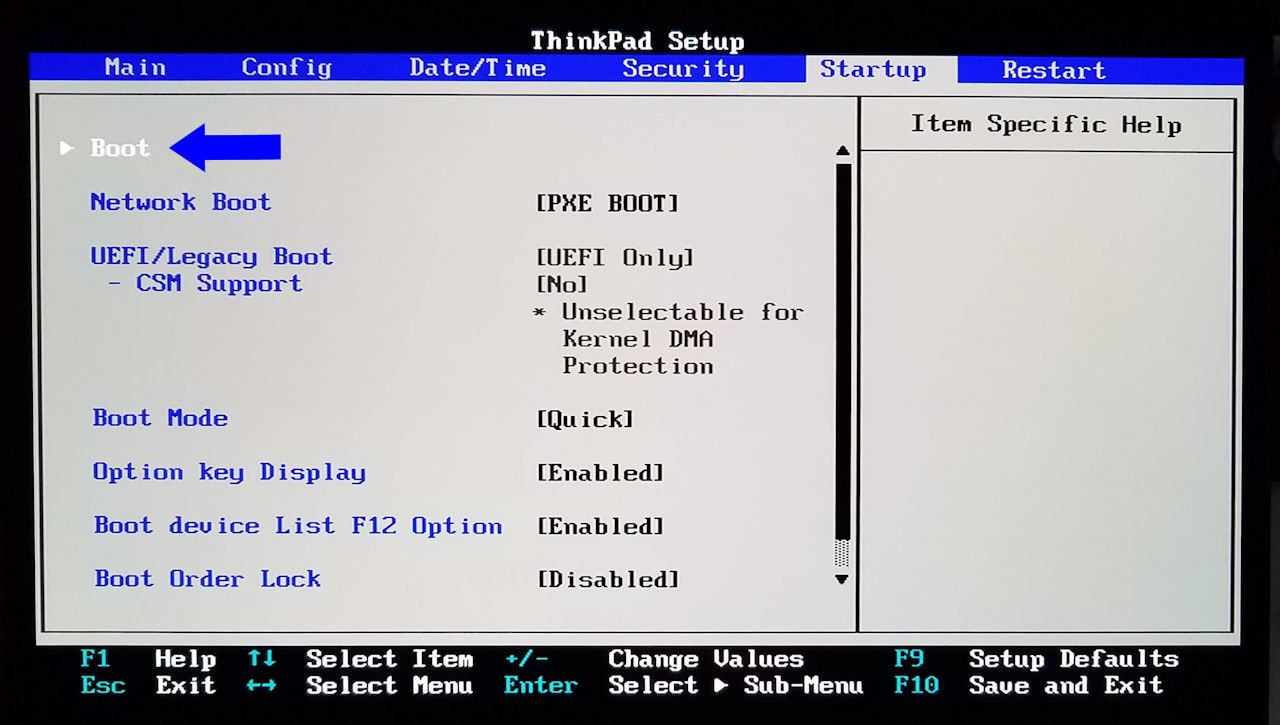The width and height of the screenshot is (1280, 725).
Task: Click the ThinkPad Setup title
Action: [637, 41]
